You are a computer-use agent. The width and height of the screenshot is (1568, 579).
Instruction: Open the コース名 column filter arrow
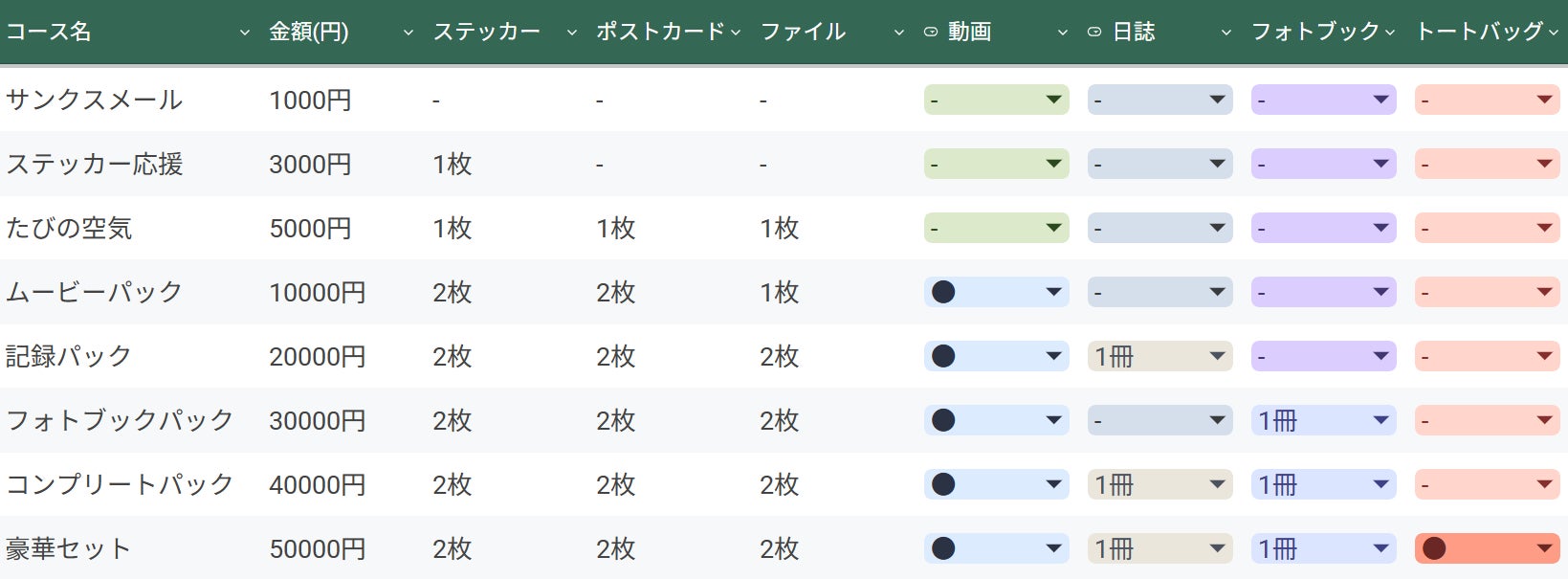click(x=245, y=33)
